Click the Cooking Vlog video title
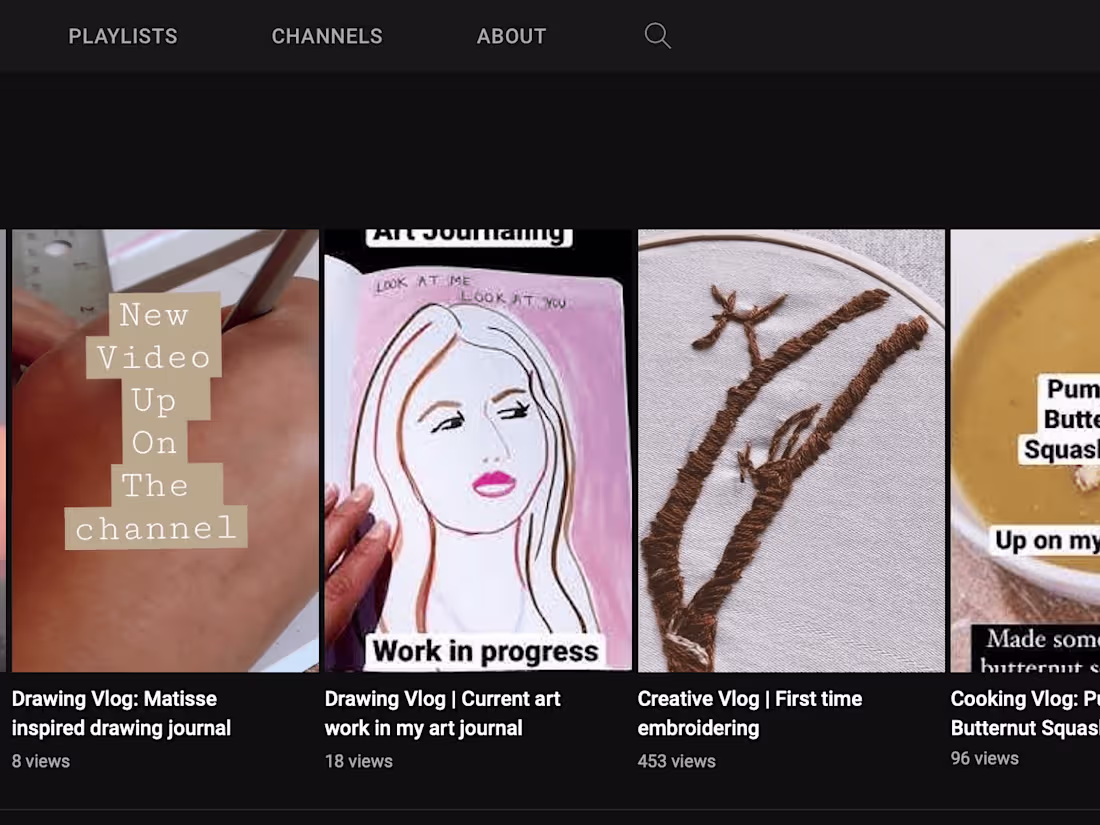 (x=1025, y=713)
